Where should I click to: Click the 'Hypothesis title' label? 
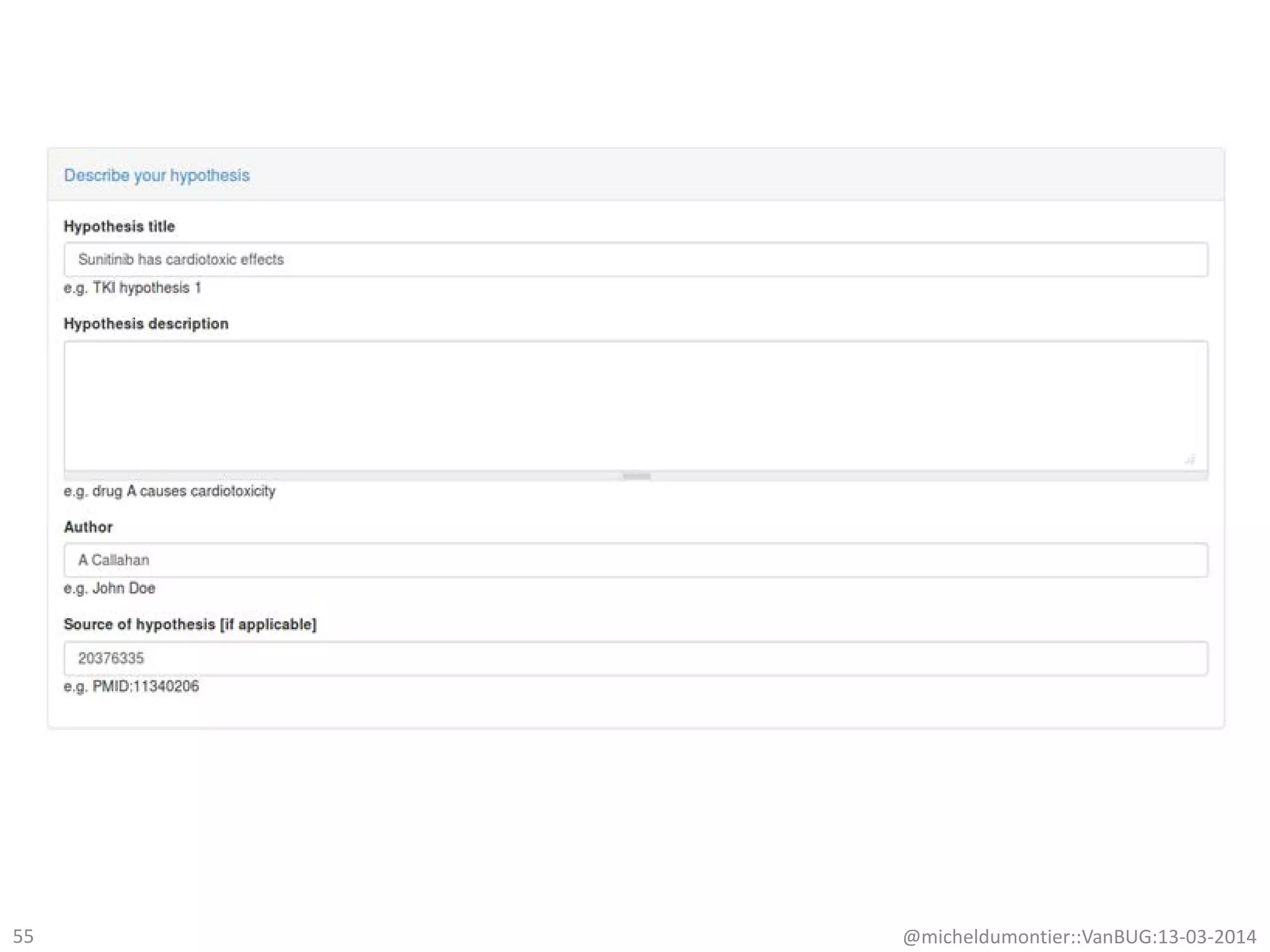(119, 226)
